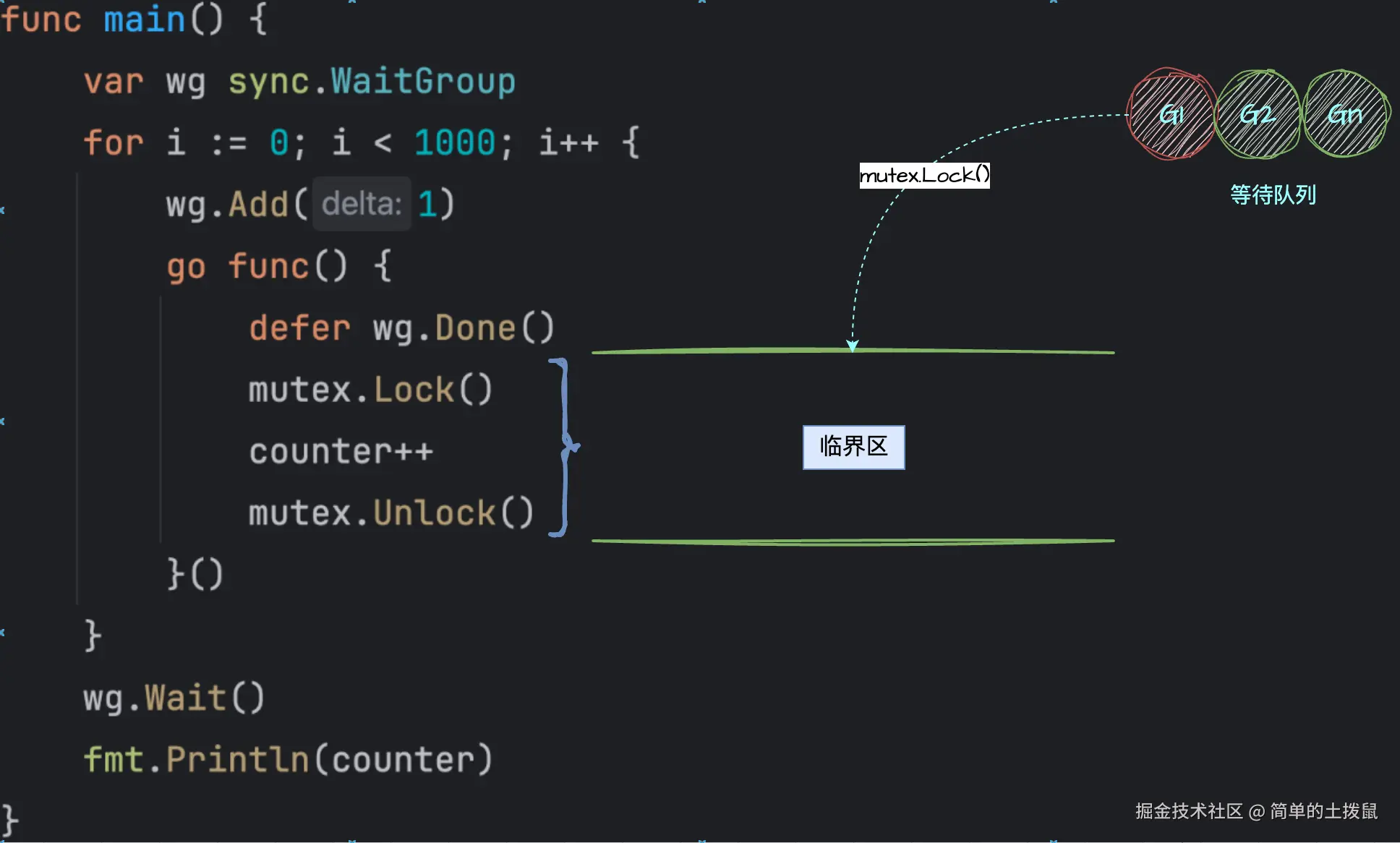Click the green Gn goroutine circle
Screen dimensions: 1400x843
coord(1345,114)
